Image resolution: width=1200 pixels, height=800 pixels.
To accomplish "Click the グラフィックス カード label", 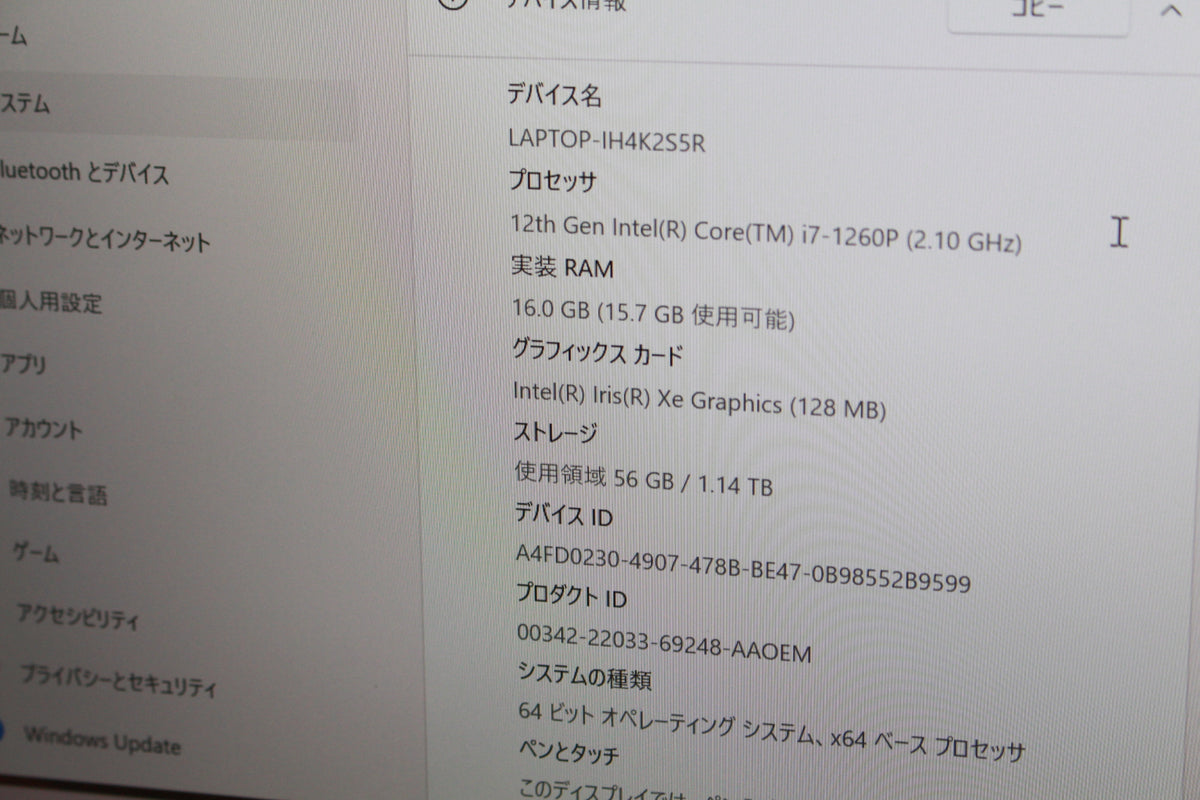I will [x=597, y=353].
